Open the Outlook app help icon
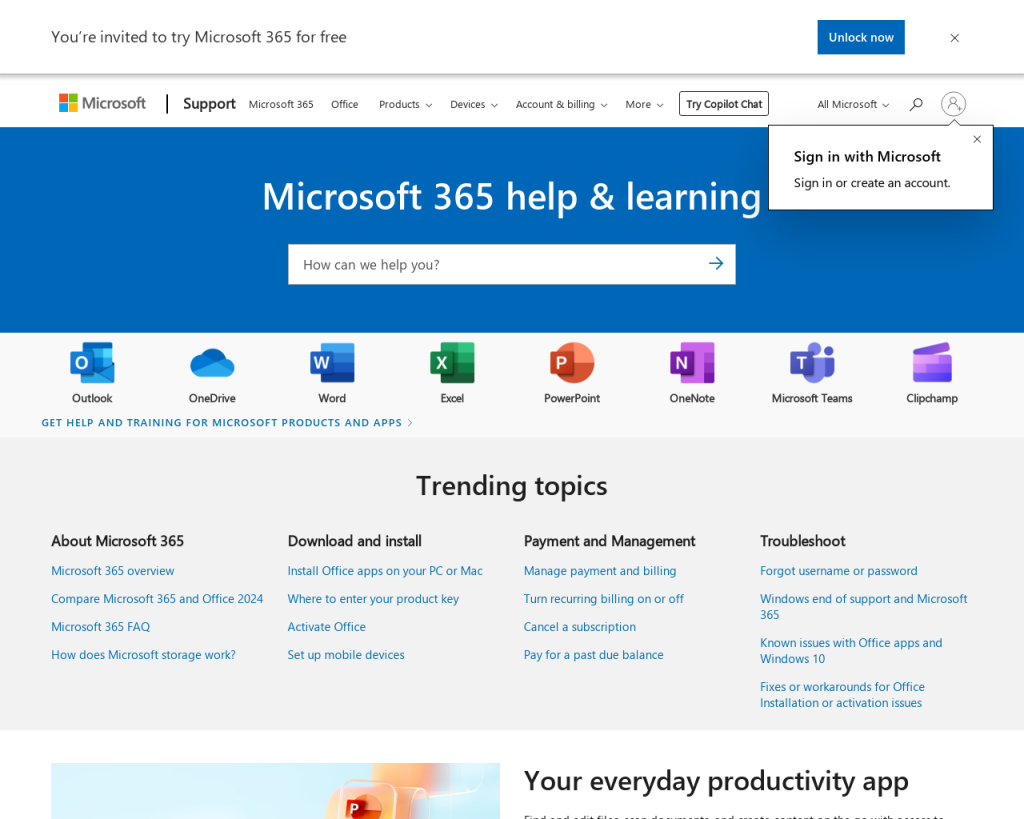 (92, 363)
